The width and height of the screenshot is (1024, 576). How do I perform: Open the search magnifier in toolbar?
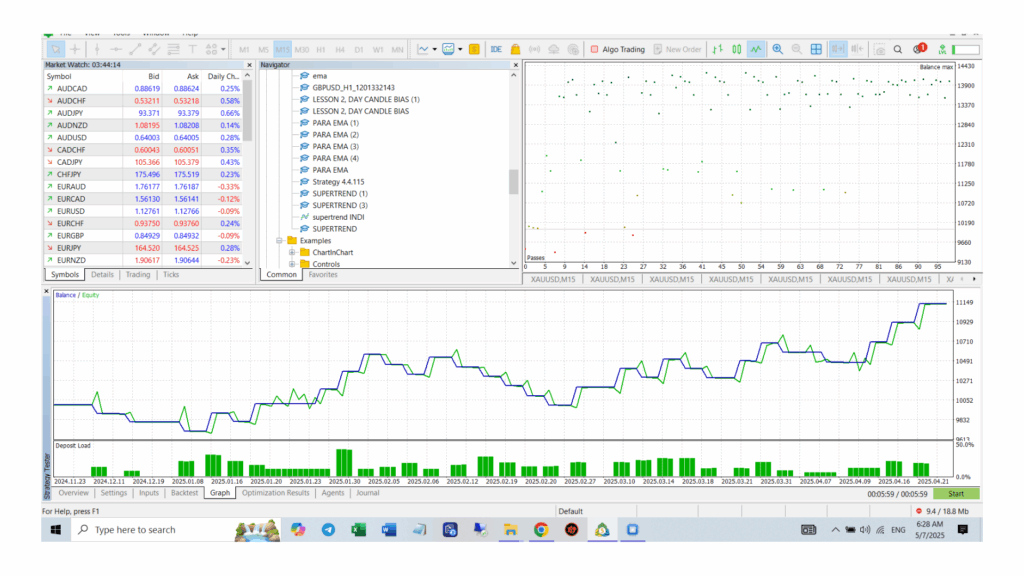(x=899, y=49)
